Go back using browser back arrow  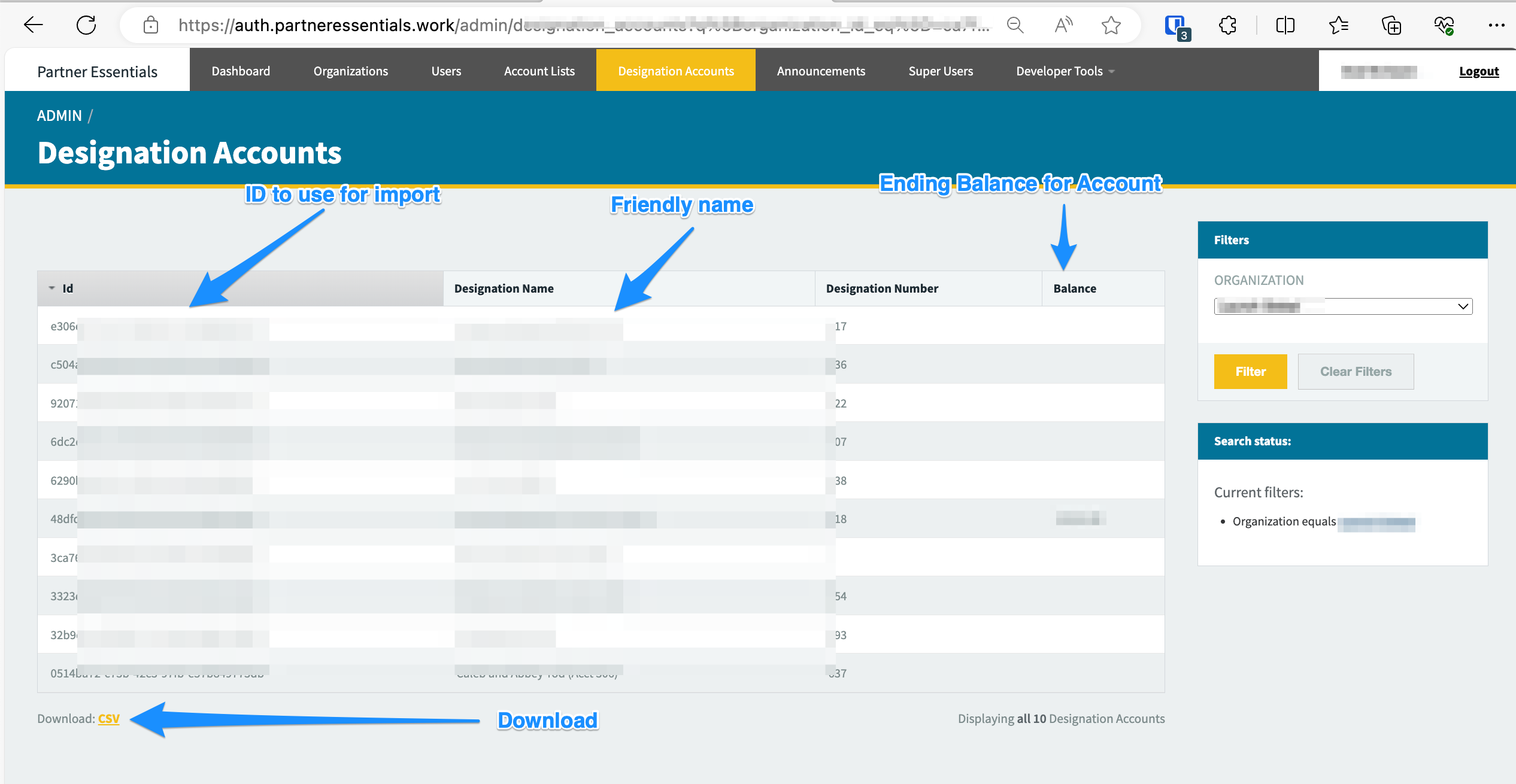coord(34,25)
